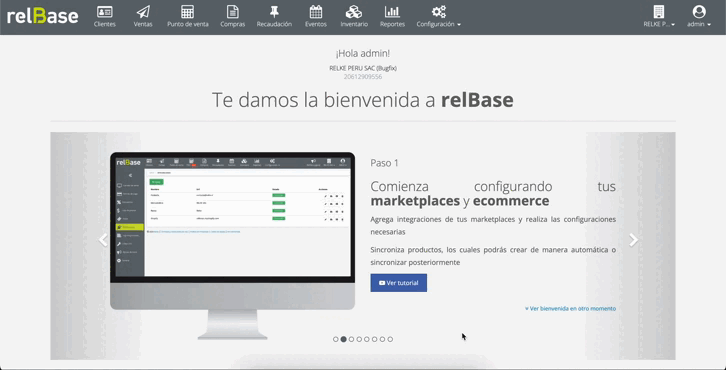Click 'RELKE PERU SAC (Bugfix)' company text
This screenshot has height=370, width=726.
(363, 68)
